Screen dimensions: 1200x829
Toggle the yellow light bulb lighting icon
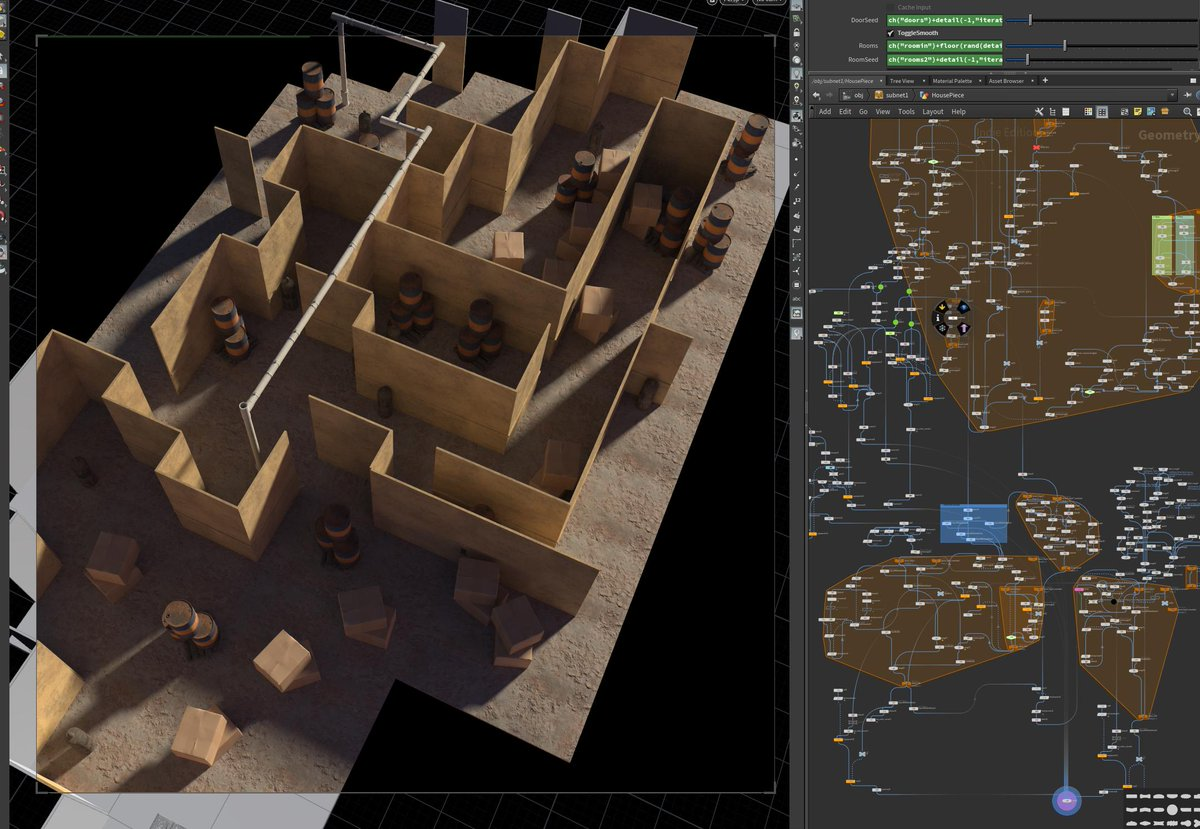797,86
